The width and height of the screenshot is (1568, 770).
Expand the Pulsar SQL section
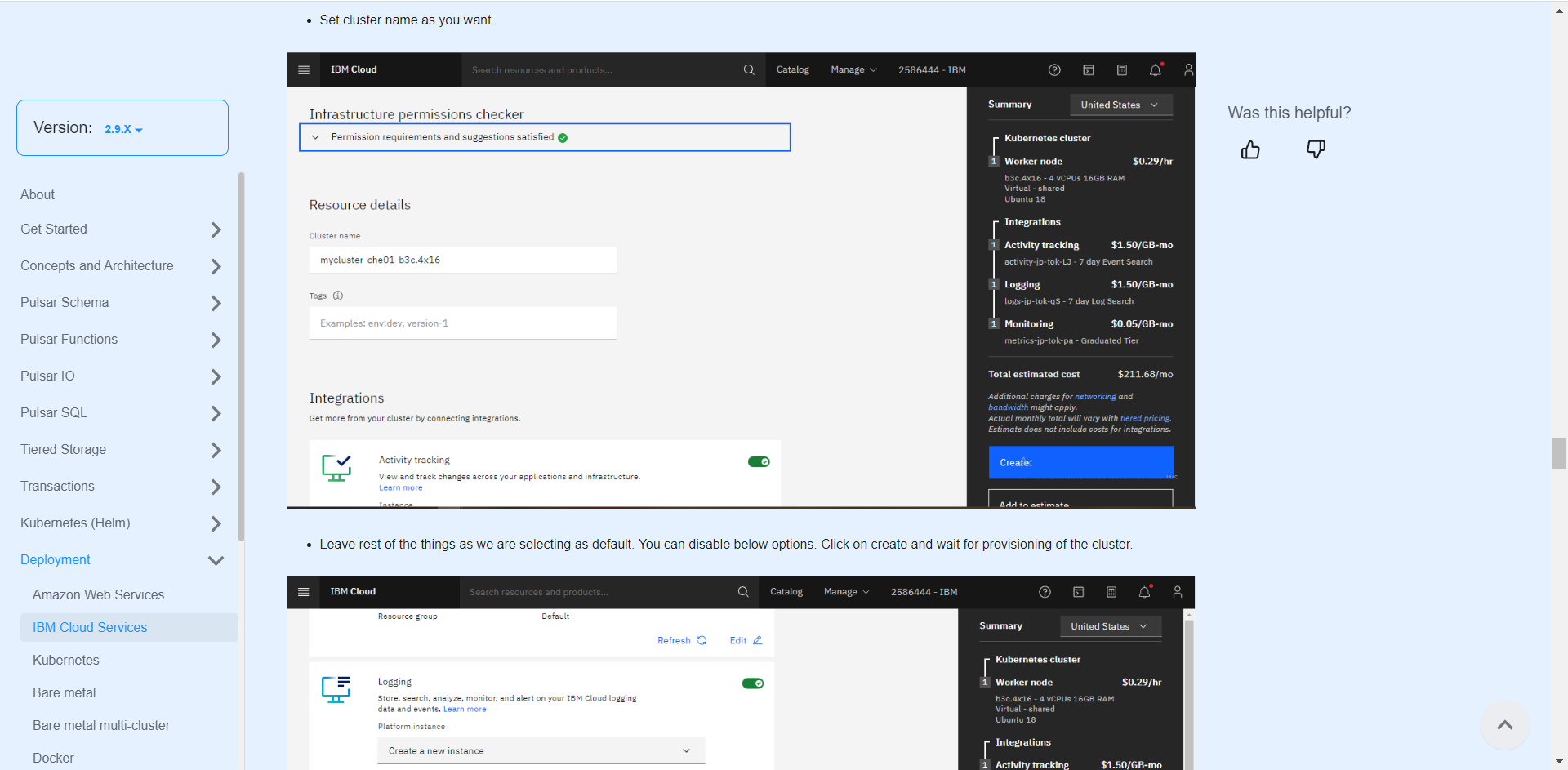pos(216,413)
